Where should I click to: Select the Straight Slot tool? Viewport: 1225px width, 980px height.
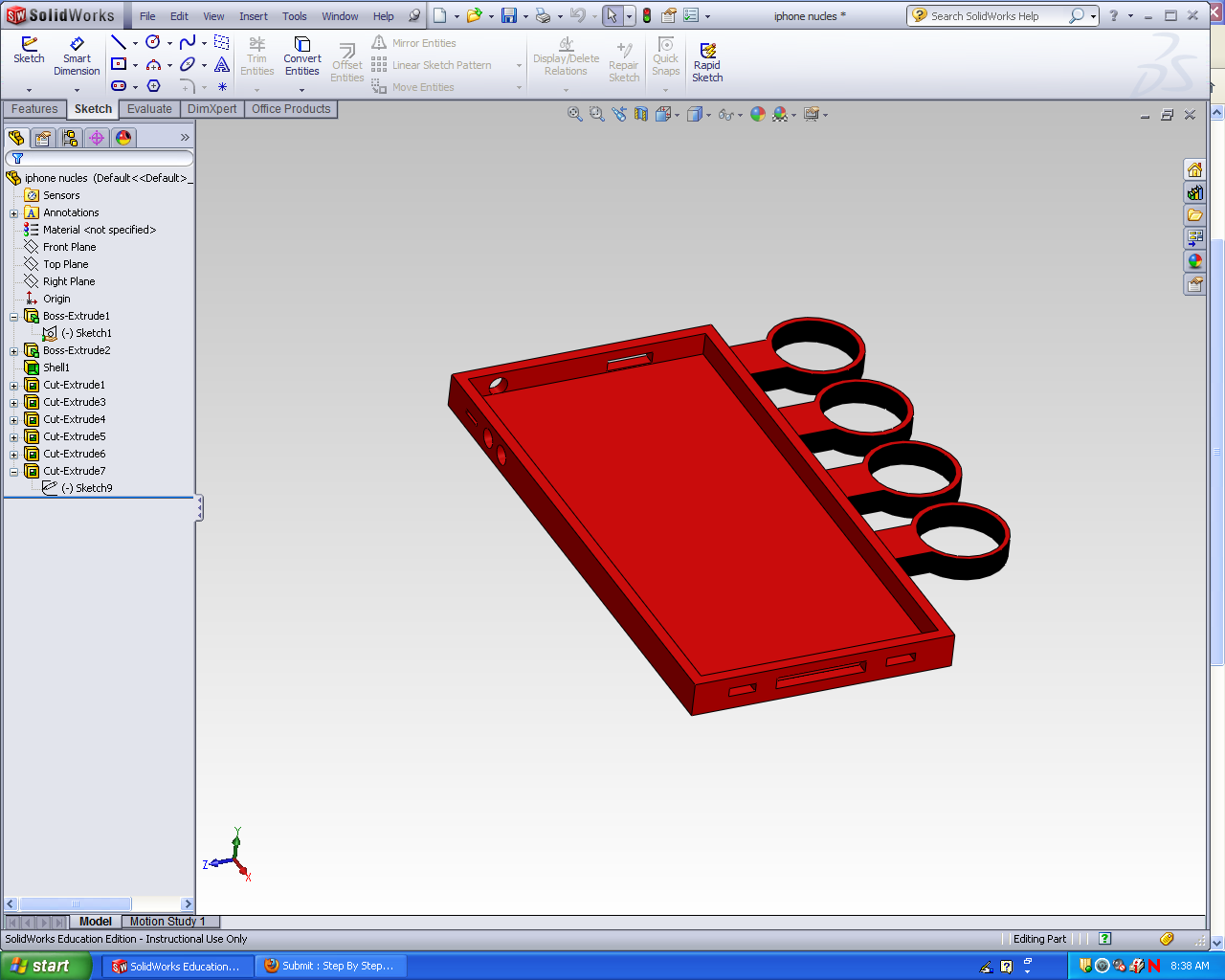[x=119, y=86]
